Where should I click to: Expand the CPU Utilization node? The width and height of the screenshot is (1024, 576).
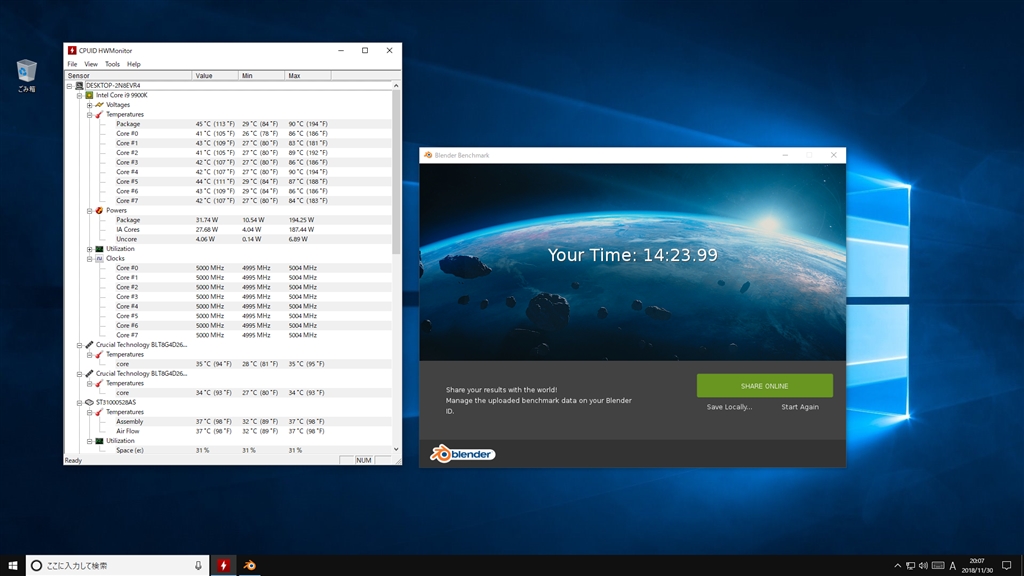(x=89, y=249)
